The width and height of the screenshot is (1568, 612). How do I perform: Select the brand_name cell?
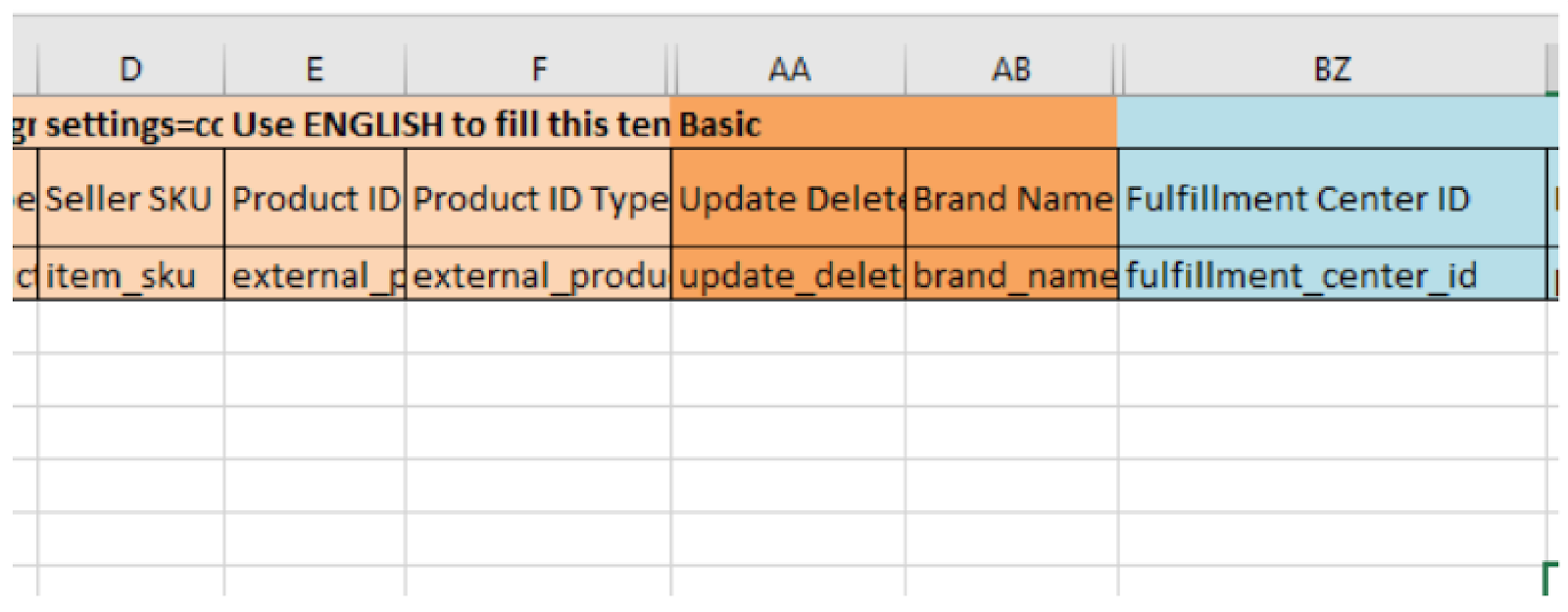pos(1011,273)
